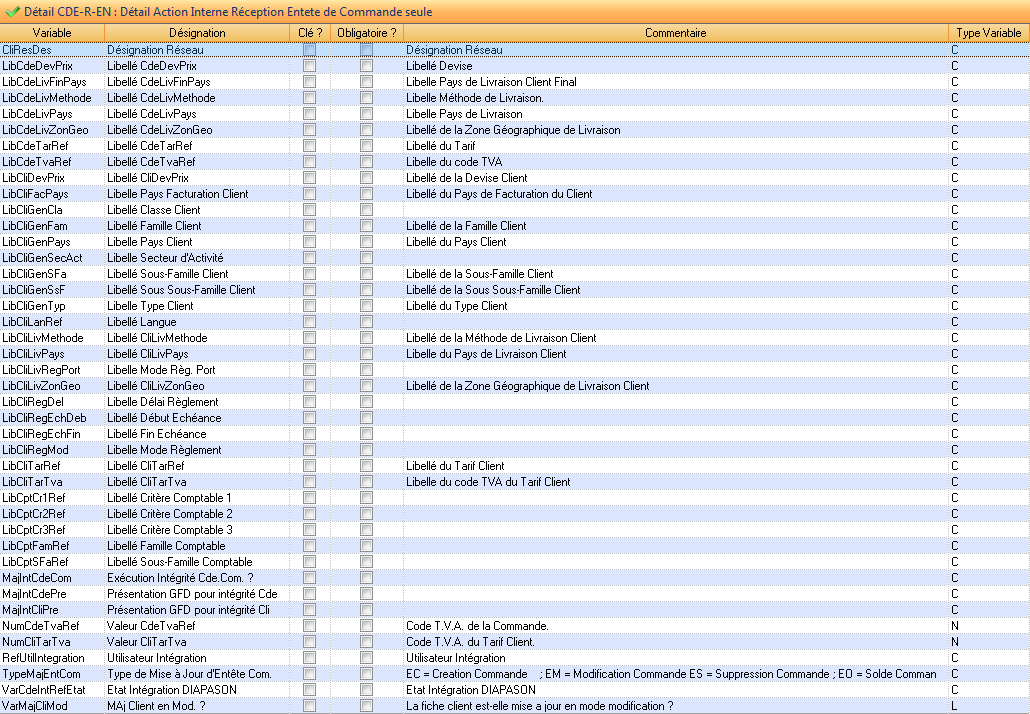Click the Commentaire column header
The image size is (1030, 714).
coord(675,33)
